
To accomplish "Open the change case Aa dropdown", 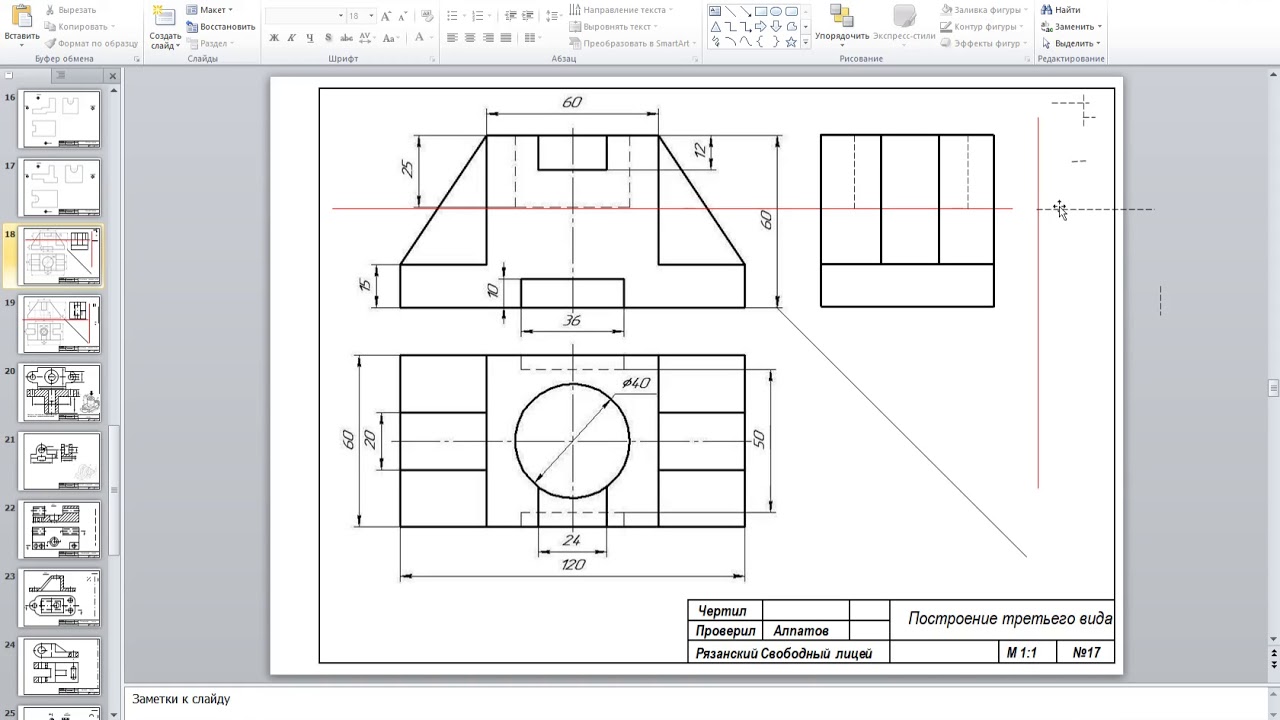I will click(x=391, y=38).
